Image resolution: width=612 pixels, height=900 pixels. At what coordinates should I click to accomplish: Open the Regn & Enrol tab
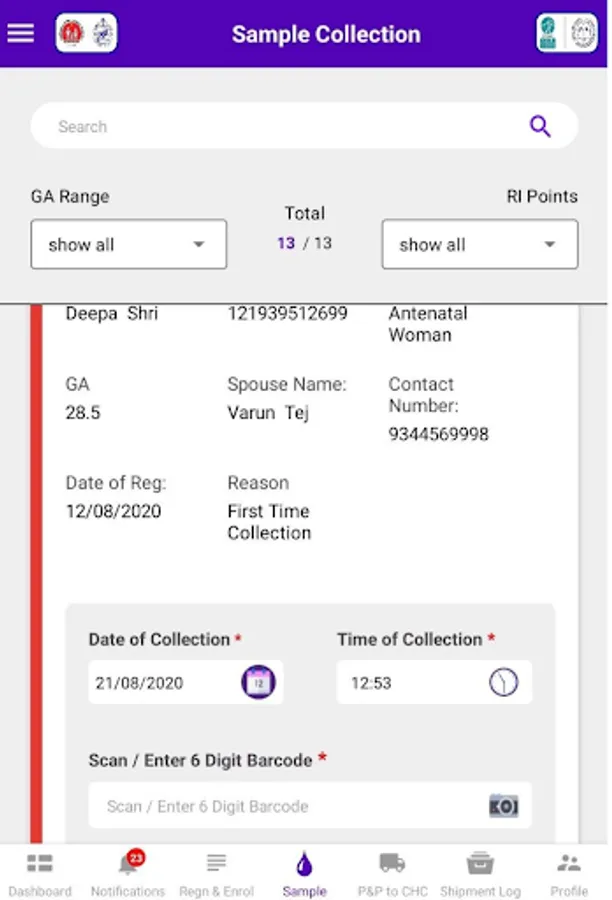click(x=216, y=872)
